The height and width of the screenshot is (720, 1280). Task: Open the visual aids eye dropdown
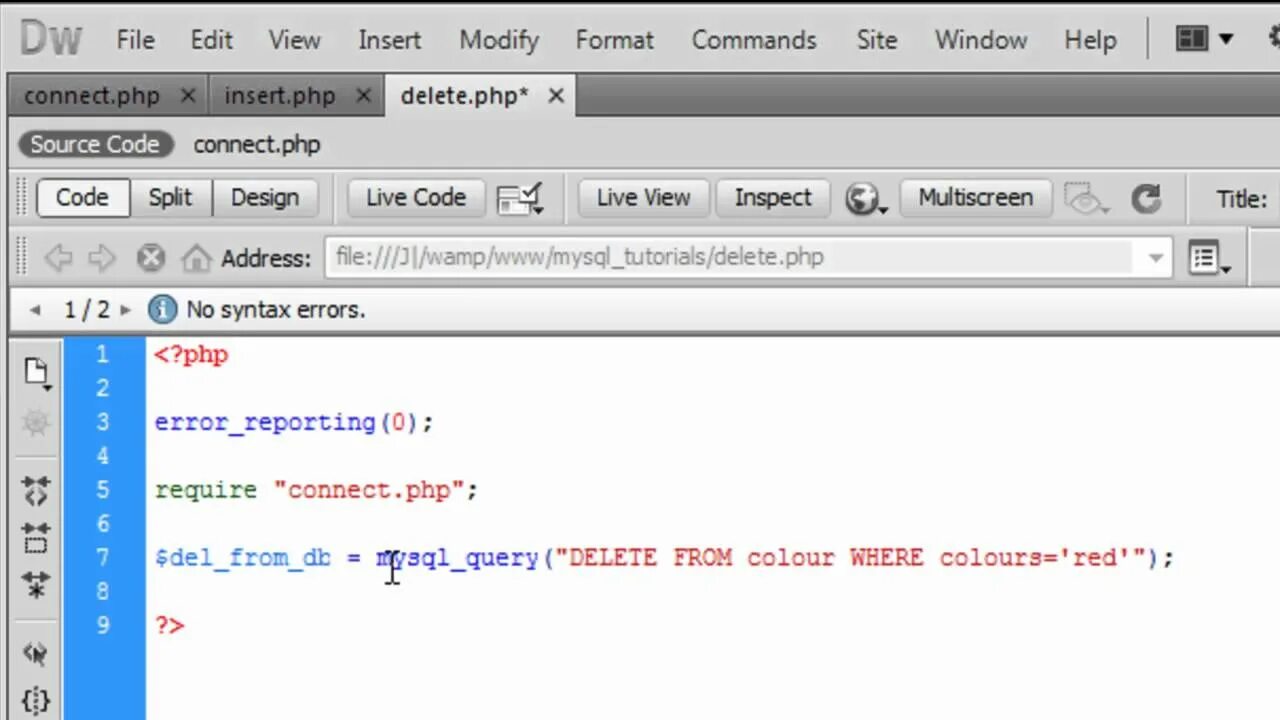(1086, 199)
